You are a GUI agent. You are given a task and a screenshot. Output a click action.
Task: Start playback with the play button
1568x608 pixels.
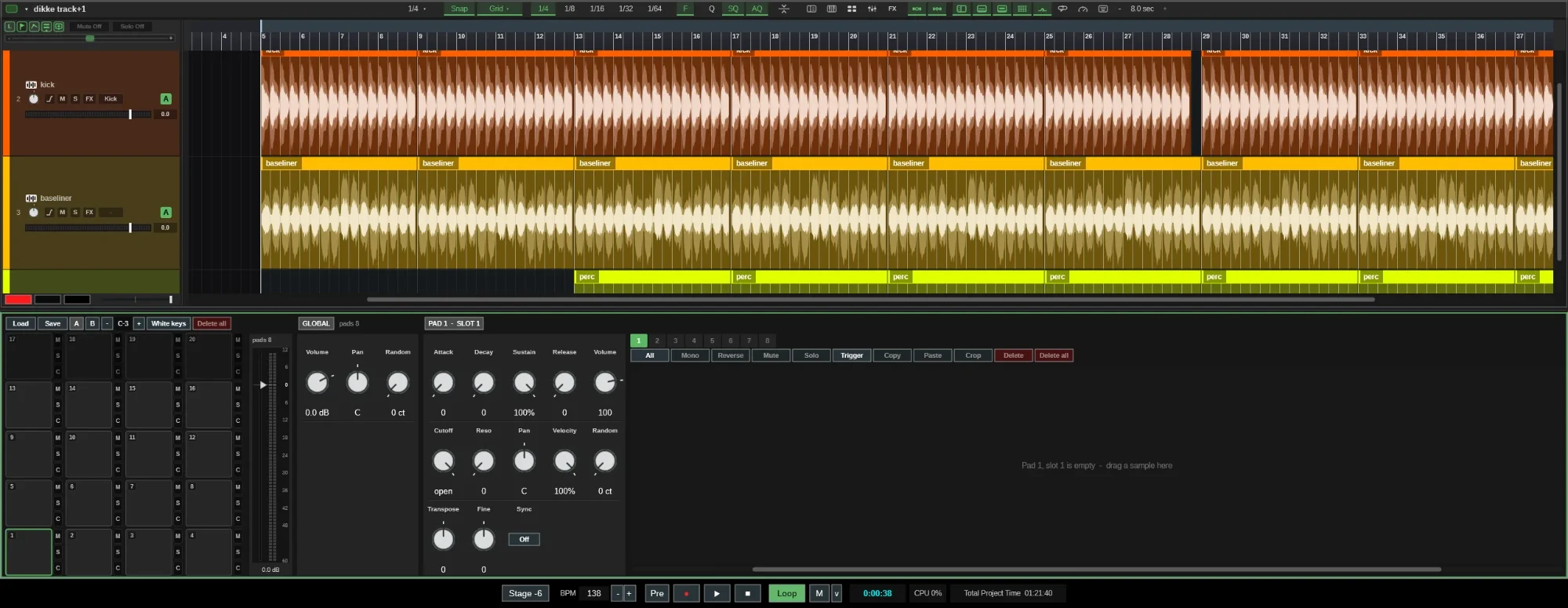[x=717, y=594]
